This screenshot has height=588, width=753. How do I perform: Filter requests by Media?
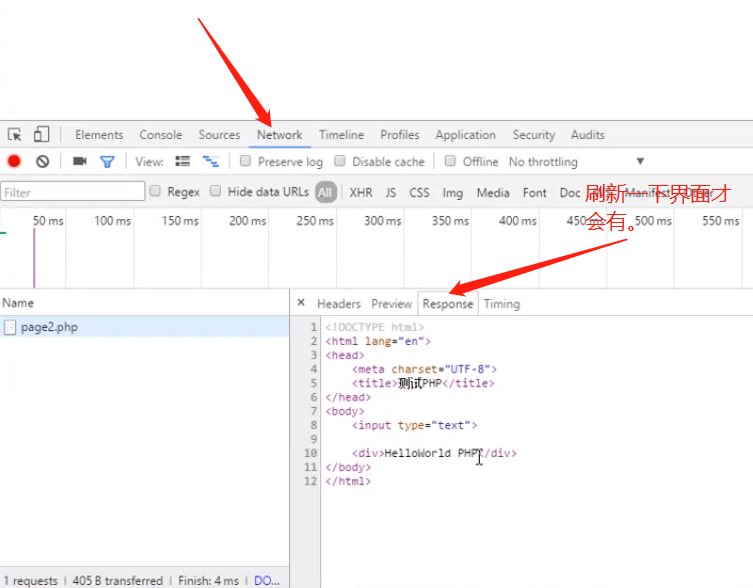(493, 193)
